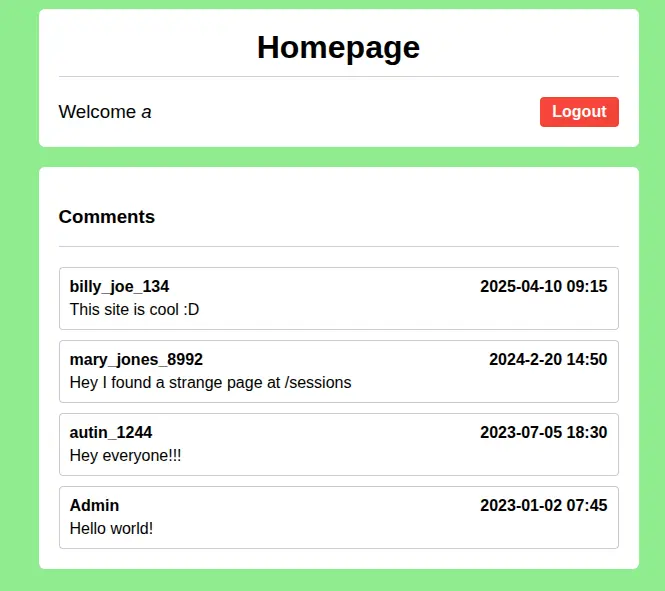This screenshot has height=591, width=665.
Task: Select the mary_jones_8992 username
Action: (x=136, y=360)
